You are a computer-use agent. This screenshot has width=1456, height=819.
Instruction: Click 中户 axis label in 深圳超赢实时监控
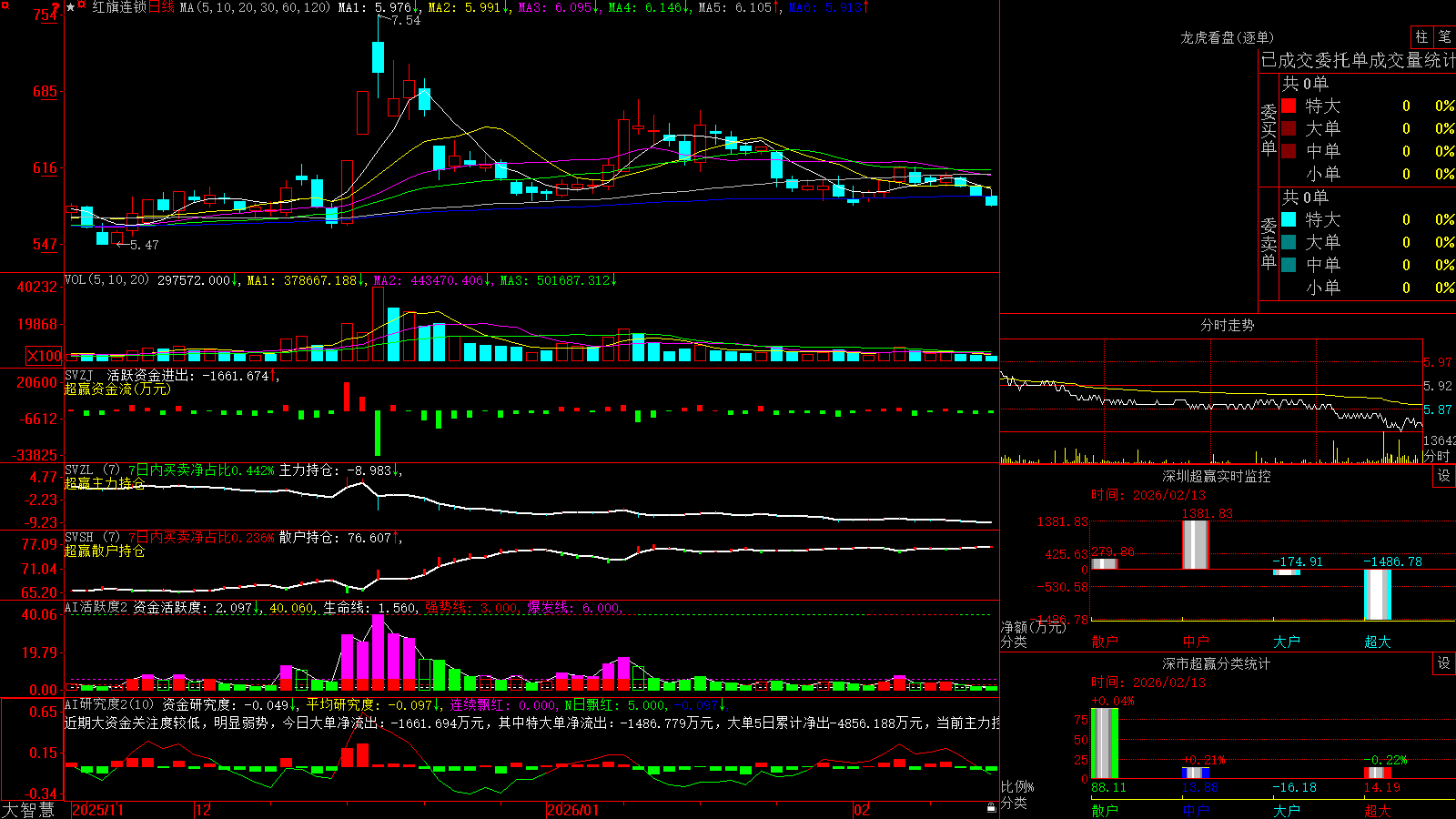[x=1196, y=642]
